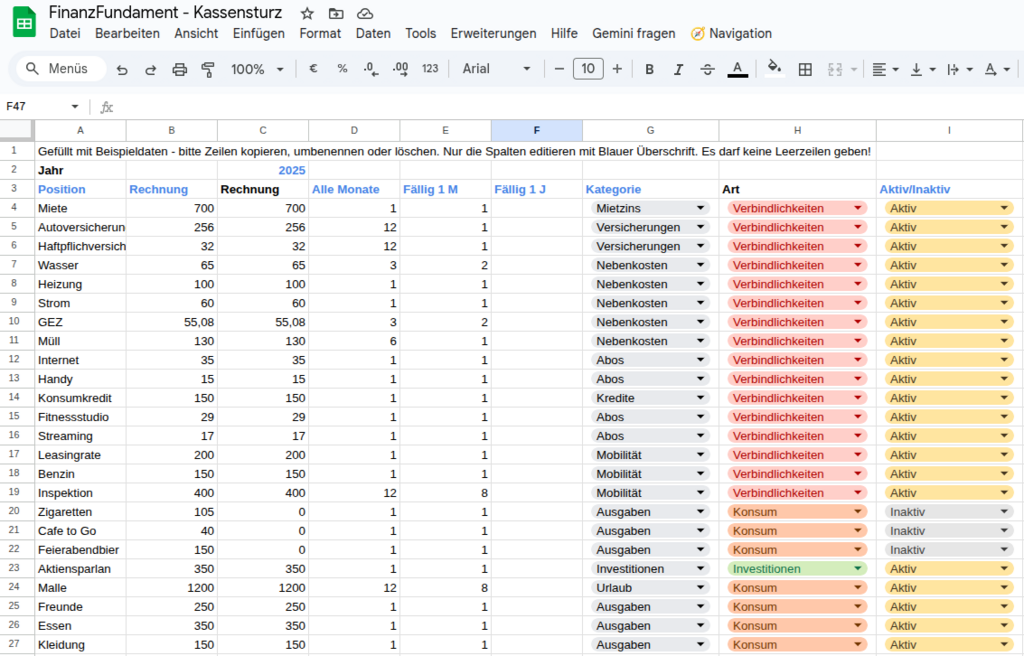Click the borders grid icon
The height and width of the screenshot is (656, 1024).
pyautogui.click(x=804, y=70)
